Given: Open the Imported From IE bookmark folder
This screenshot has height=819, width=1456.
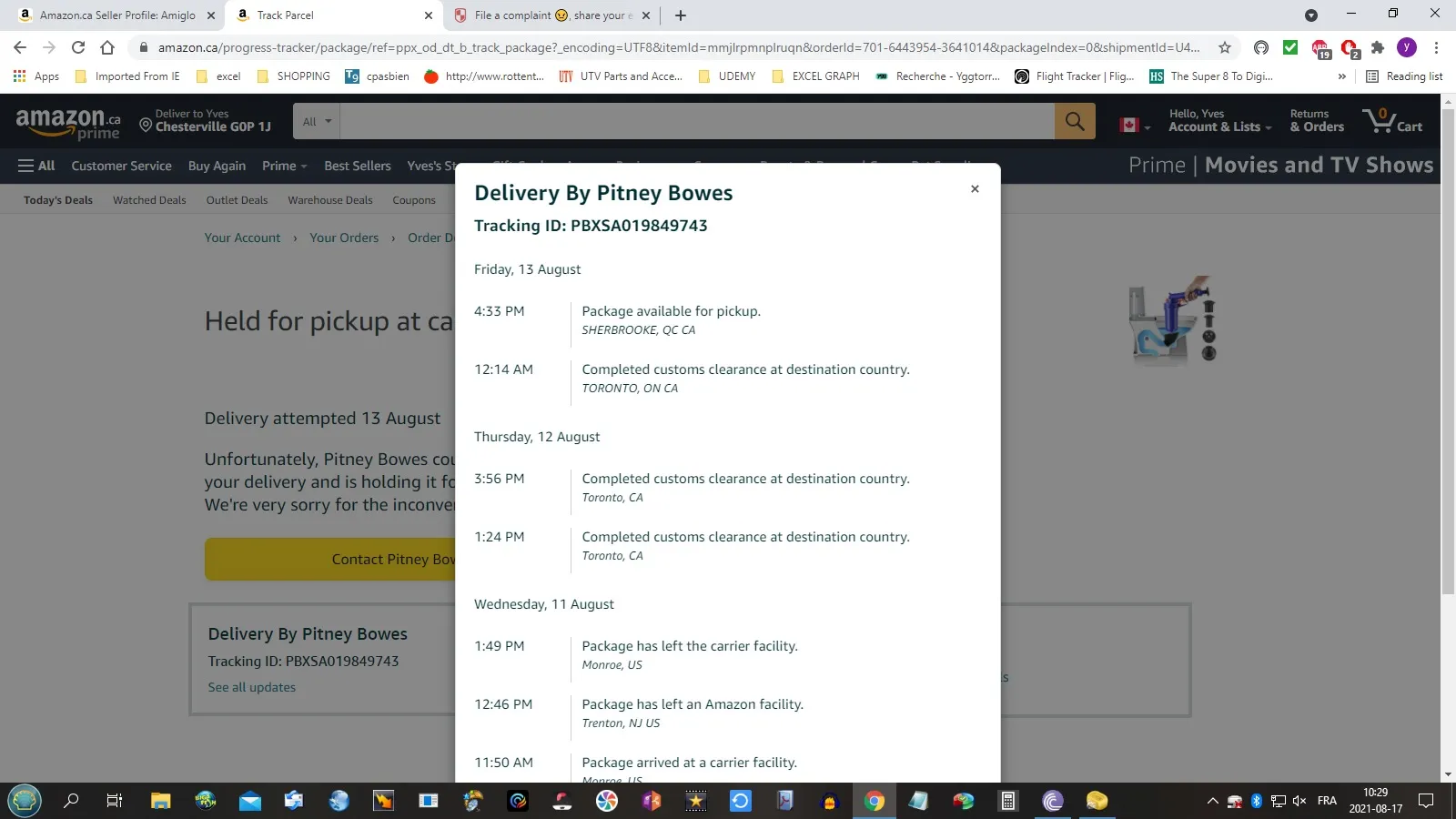Looking at the screenshot, I should tap(127, 76).
